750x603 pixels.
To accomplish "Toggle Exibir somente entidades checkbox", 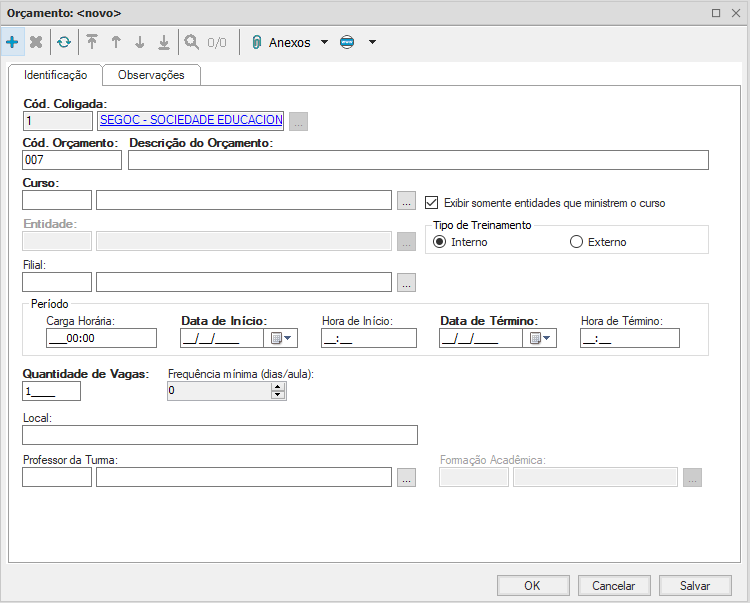I will tap(432, 202).
